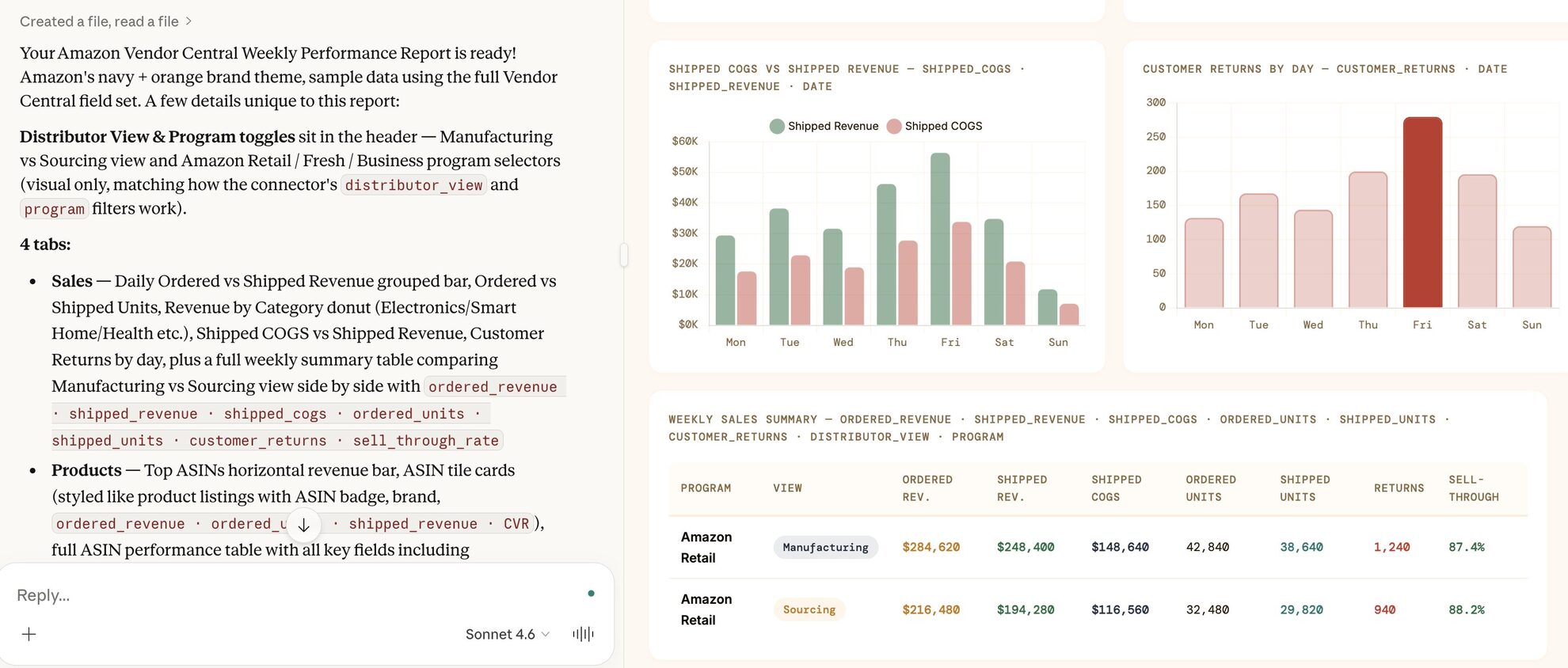Select the highlighted Fri bar in Customer Returns chart
The image size is (1568, 668).
(x=1422, y=212)
